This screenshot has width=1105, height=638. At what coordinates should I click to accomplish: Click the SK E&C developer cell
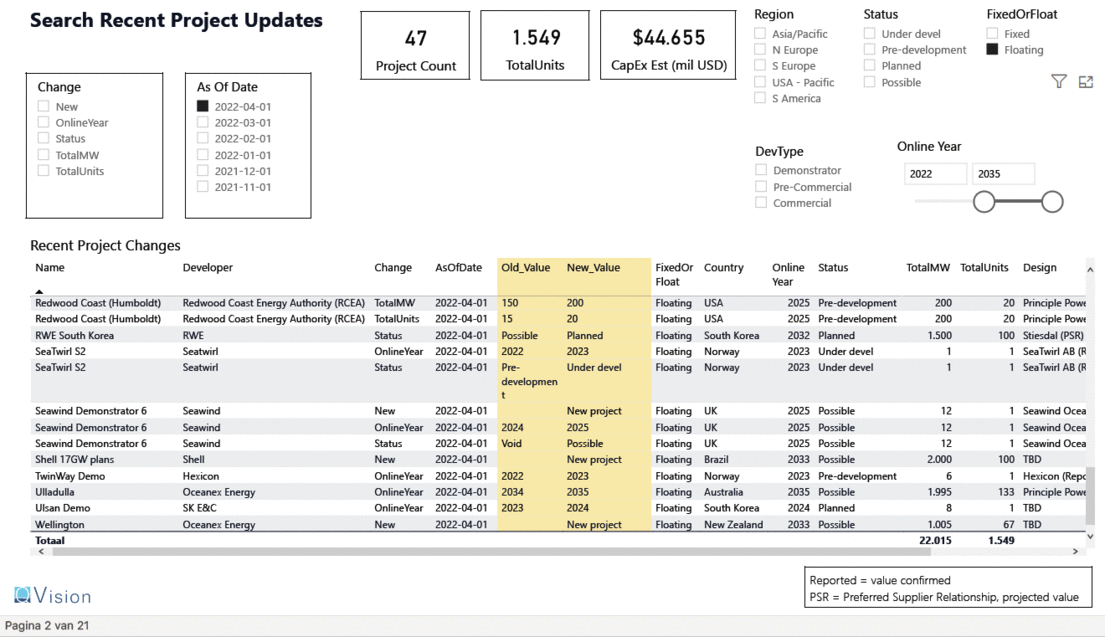[x=199, y=508]
